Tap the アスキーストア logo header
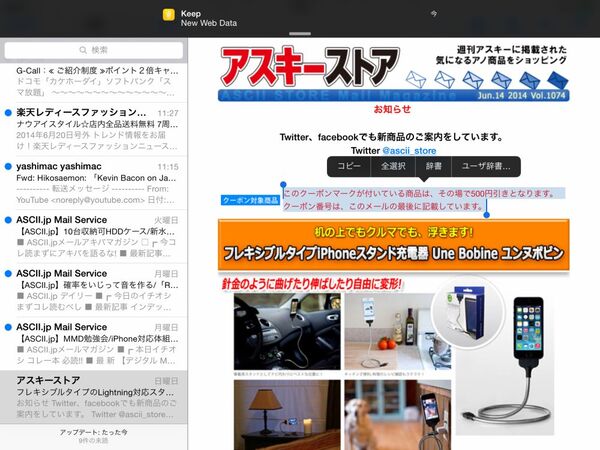 [310, 67]
